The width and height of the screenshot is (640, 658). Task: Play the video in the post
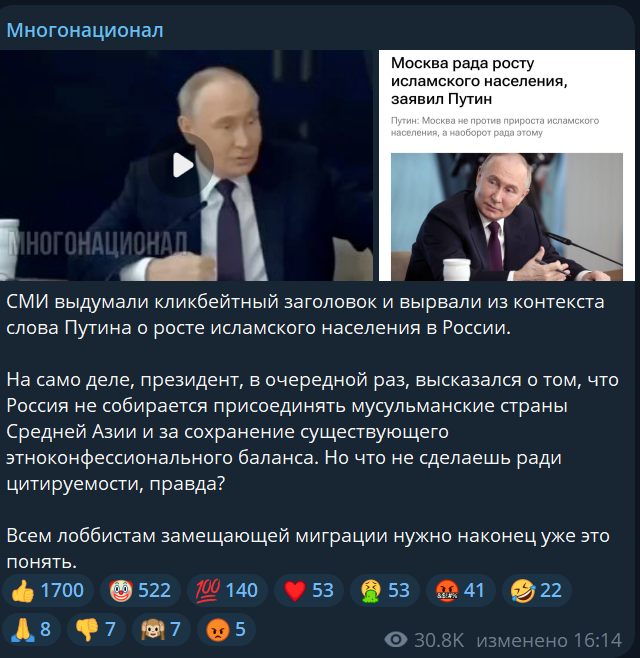(181, 165)
